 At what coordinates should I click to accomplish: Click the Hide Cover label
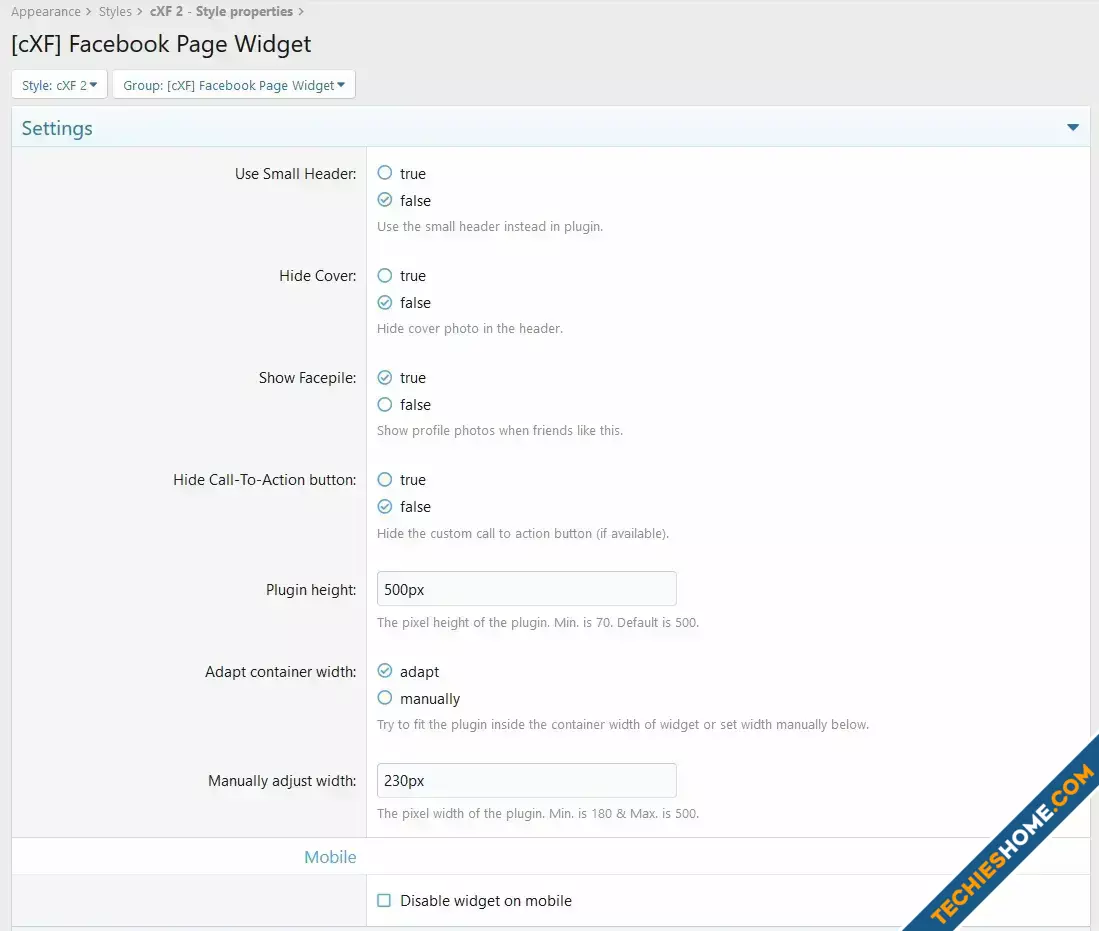318,276
